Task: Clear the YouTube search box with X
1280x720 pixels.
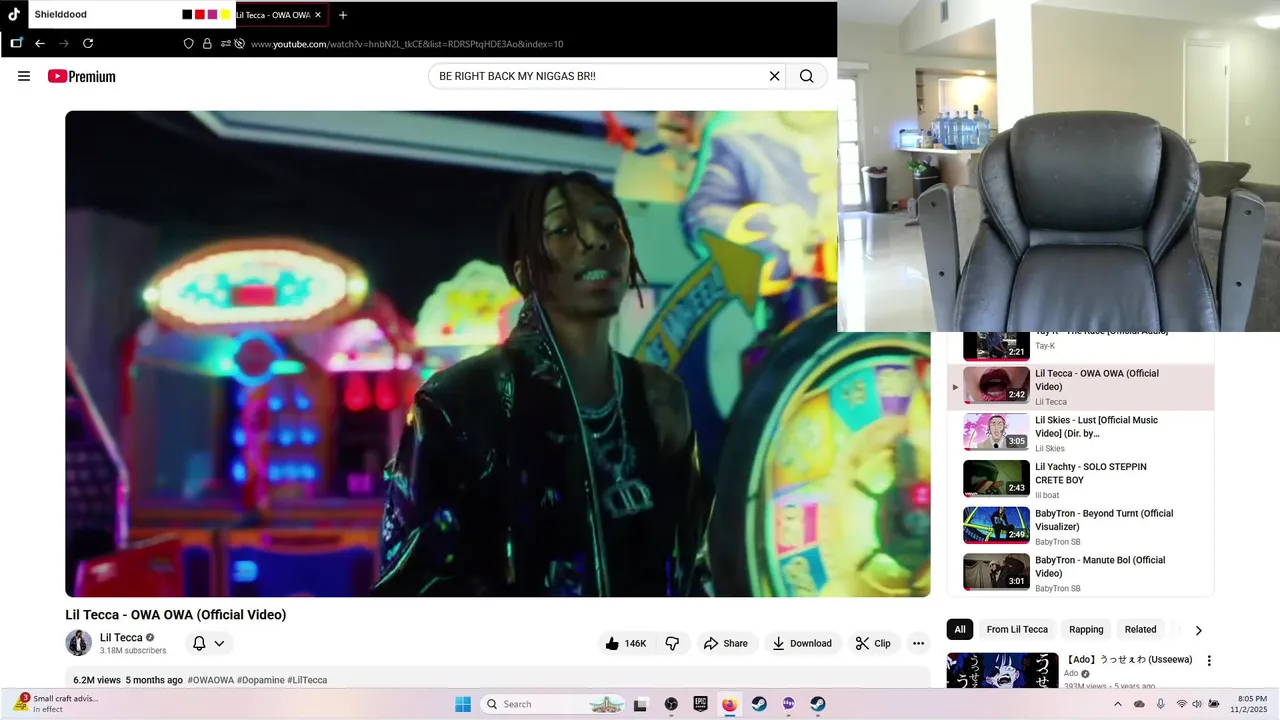Action: [774, 76]
